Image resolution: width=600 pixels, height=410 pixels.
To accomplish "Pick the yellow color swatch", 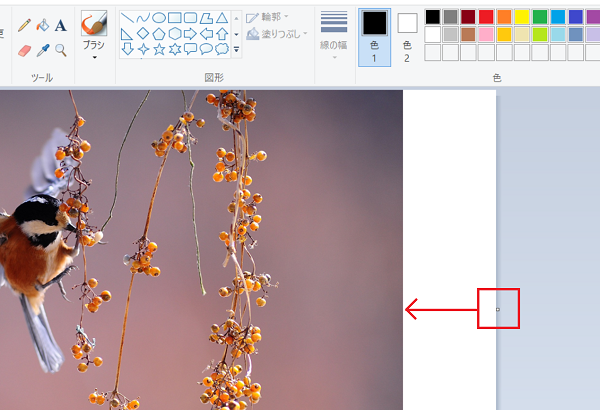I will (x=522, y=17).
